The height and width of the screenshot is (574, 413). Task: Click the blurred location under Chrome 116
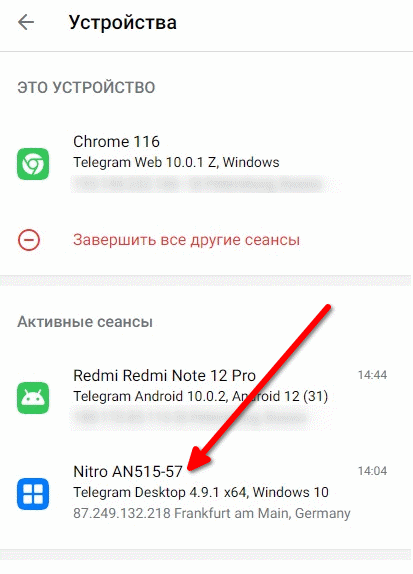pyautogui.click(x=198, y=184)
